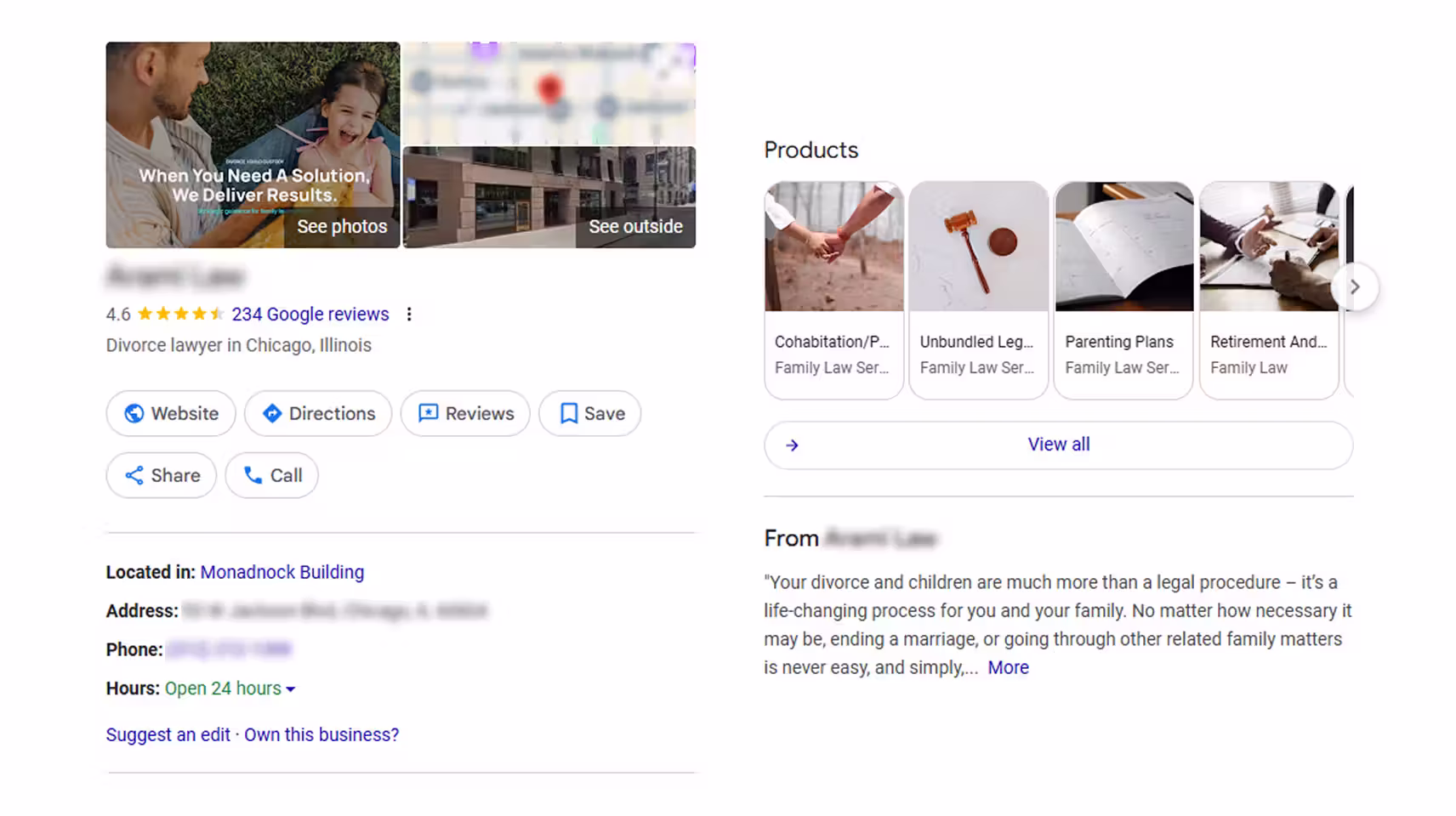This screenshot has height=816, width=1456.
Task: Click the blurred address text
Action: (335, 611)
